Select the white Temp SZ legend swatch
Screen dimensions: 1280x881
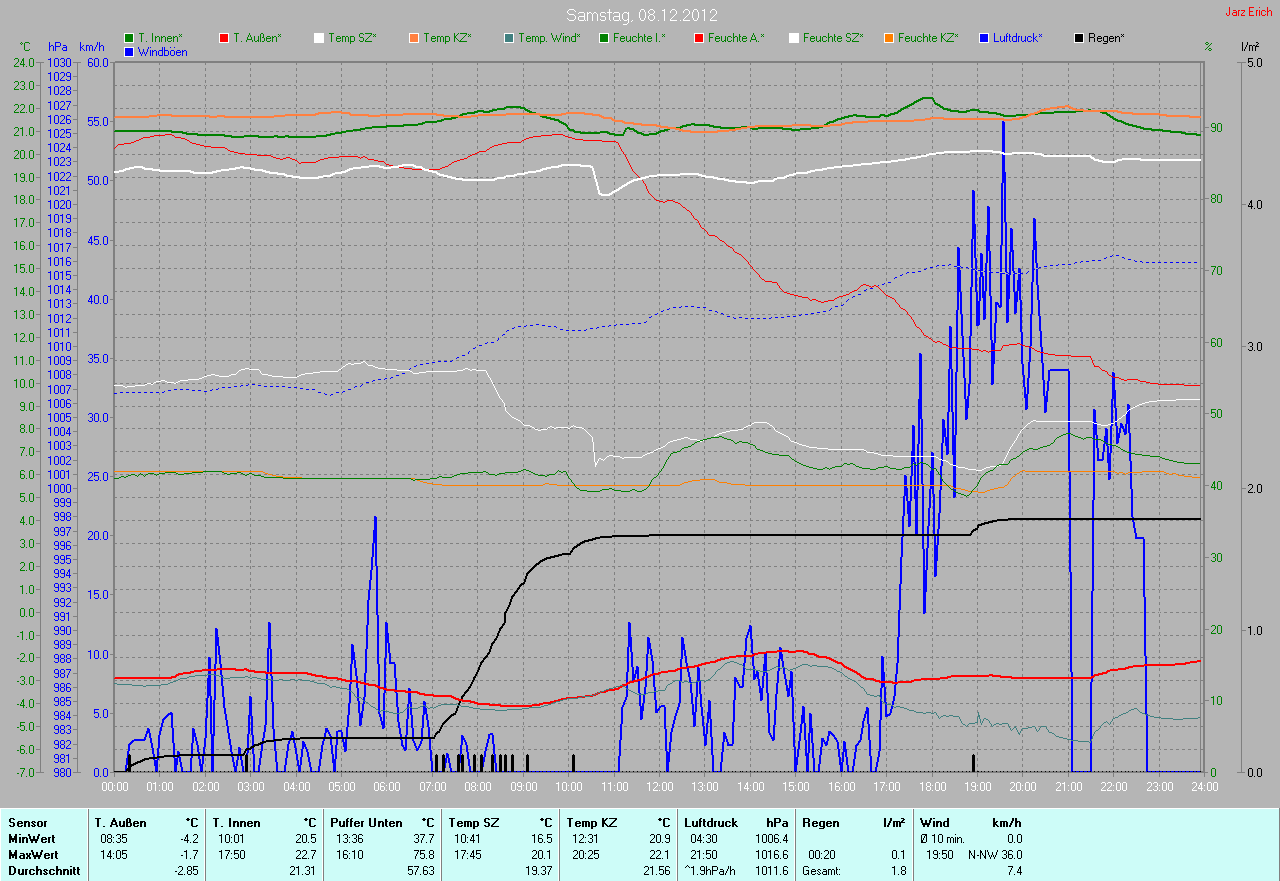319,38
